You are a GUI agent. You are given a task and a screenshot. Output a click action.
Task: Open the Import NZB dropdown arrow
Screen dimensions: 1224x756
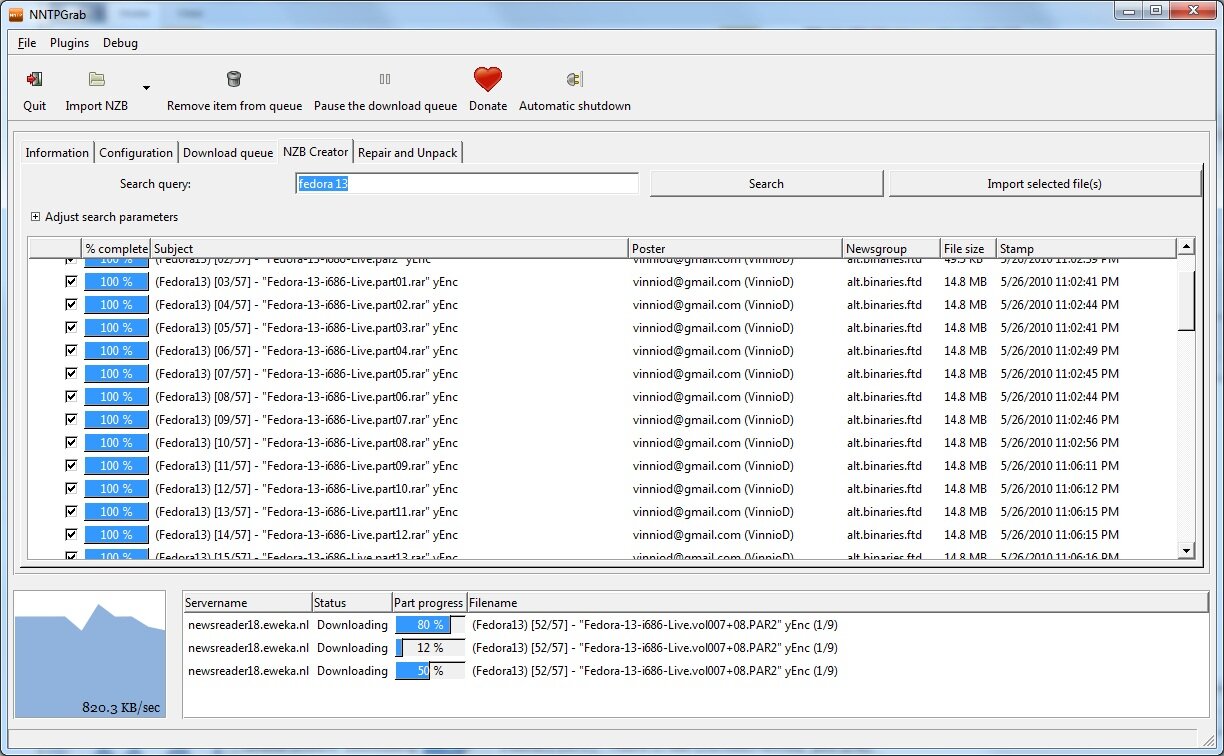click(x=146, y=88)
